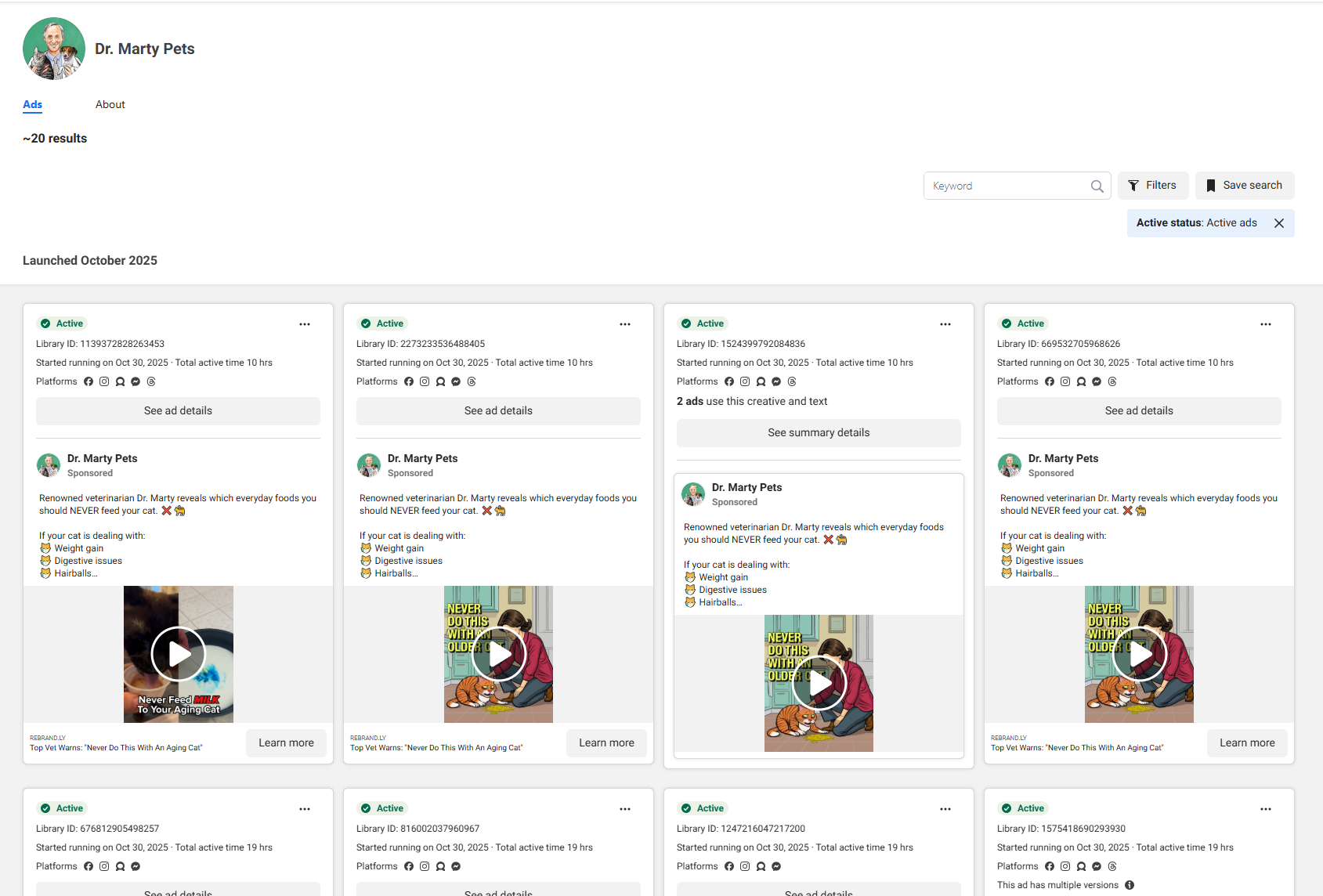Click Learn more on ad 669532705968626

1247,743
